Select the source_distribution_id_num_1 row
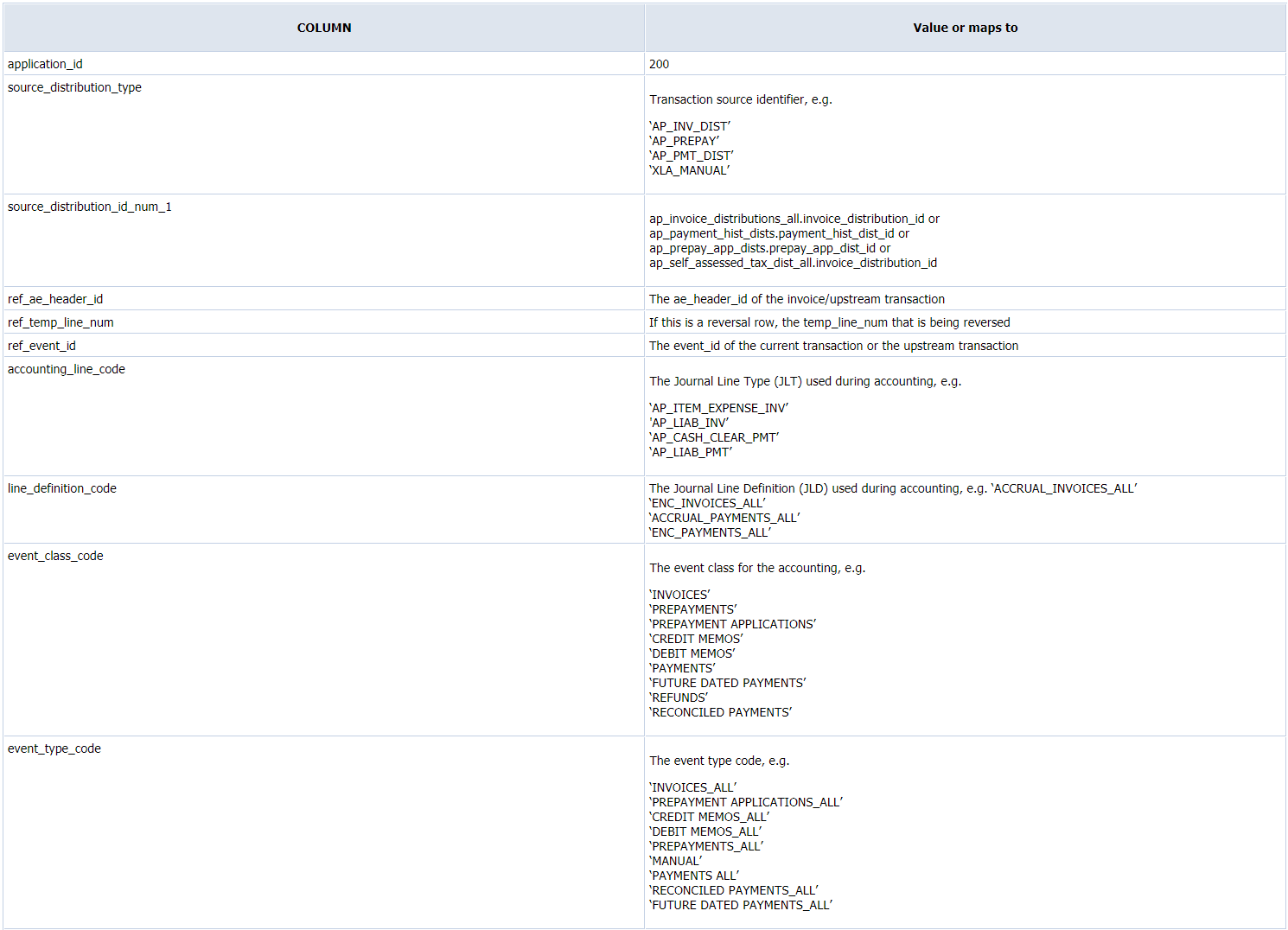Screen dimensions: 1288x930 tap(89, 207)
